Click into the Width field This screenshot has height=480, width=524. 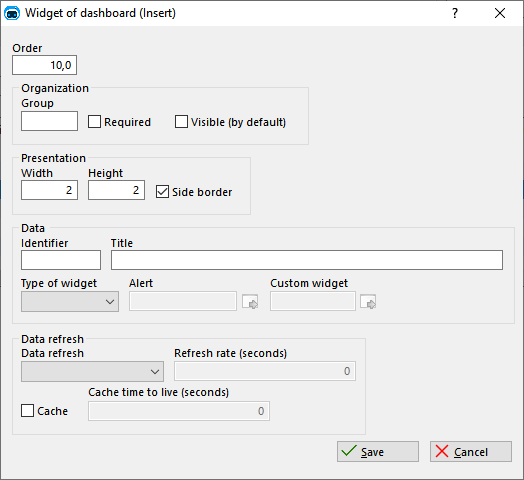click(x=49, y=190)
